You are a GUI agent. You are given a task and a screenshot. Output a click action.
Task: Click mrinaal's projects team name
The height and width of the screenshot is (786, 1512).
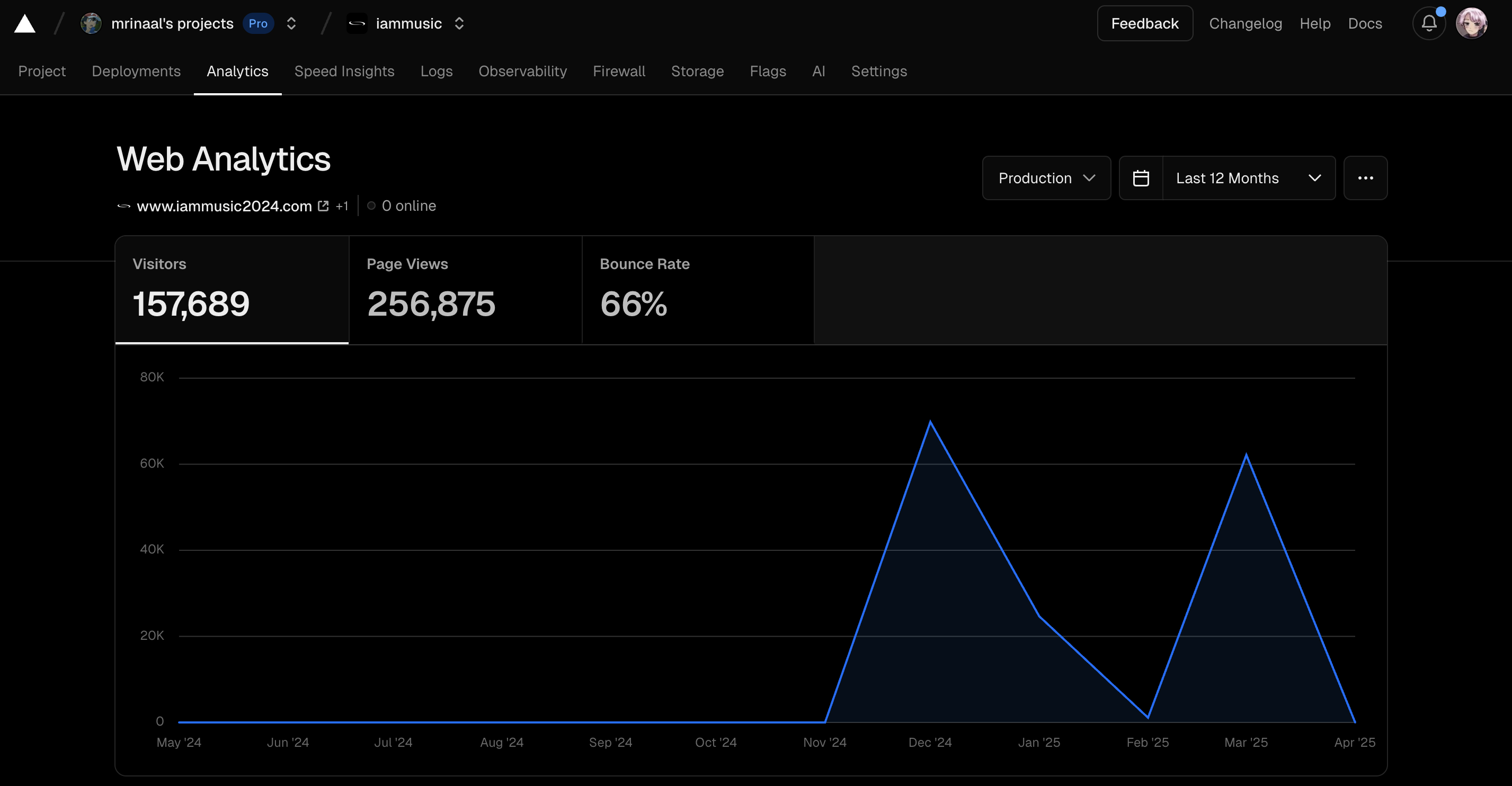[172, 23]
